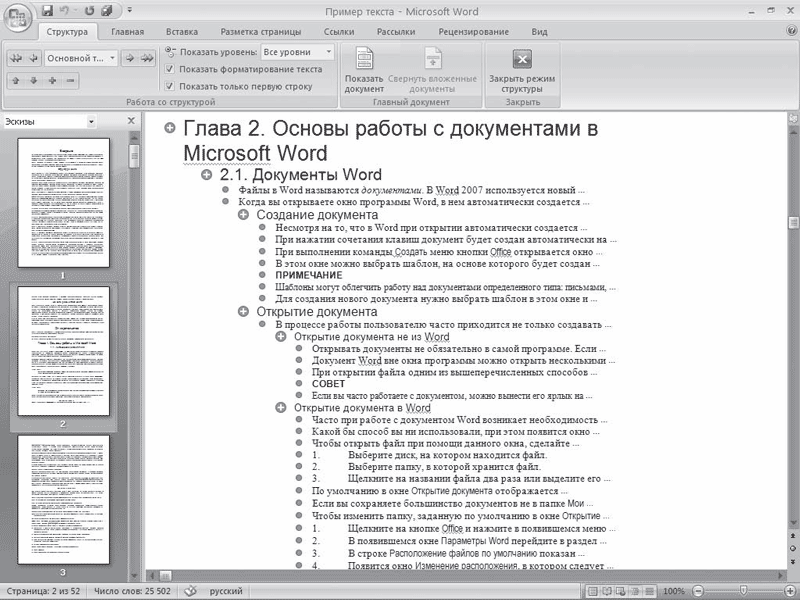Switch to Full Screen Reading view icon
Image resolution: width=800 pixels, height=600 pixels.
pyautogui.click(x=607, y=591)
